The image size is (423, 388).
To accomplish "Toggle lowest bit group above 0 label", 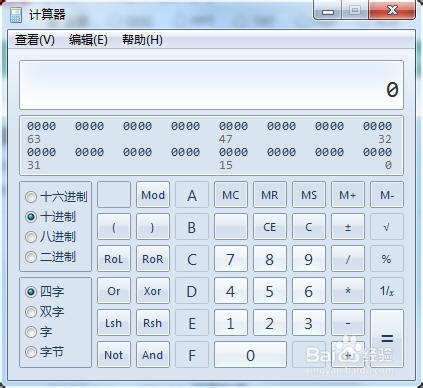I will 377,152.
